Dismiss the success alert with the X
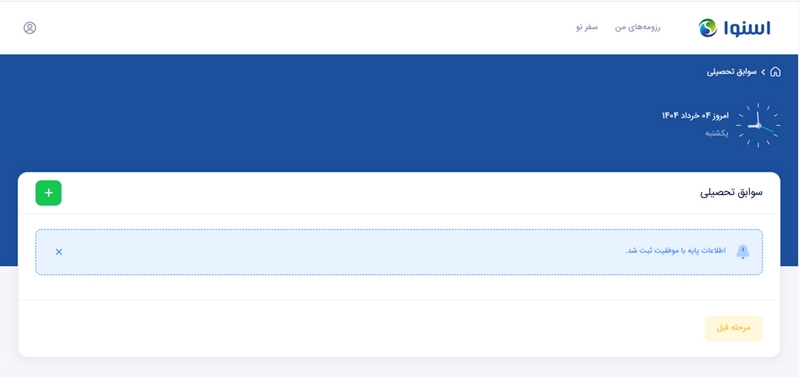This screenshot has width=800, height=377. 59,252
